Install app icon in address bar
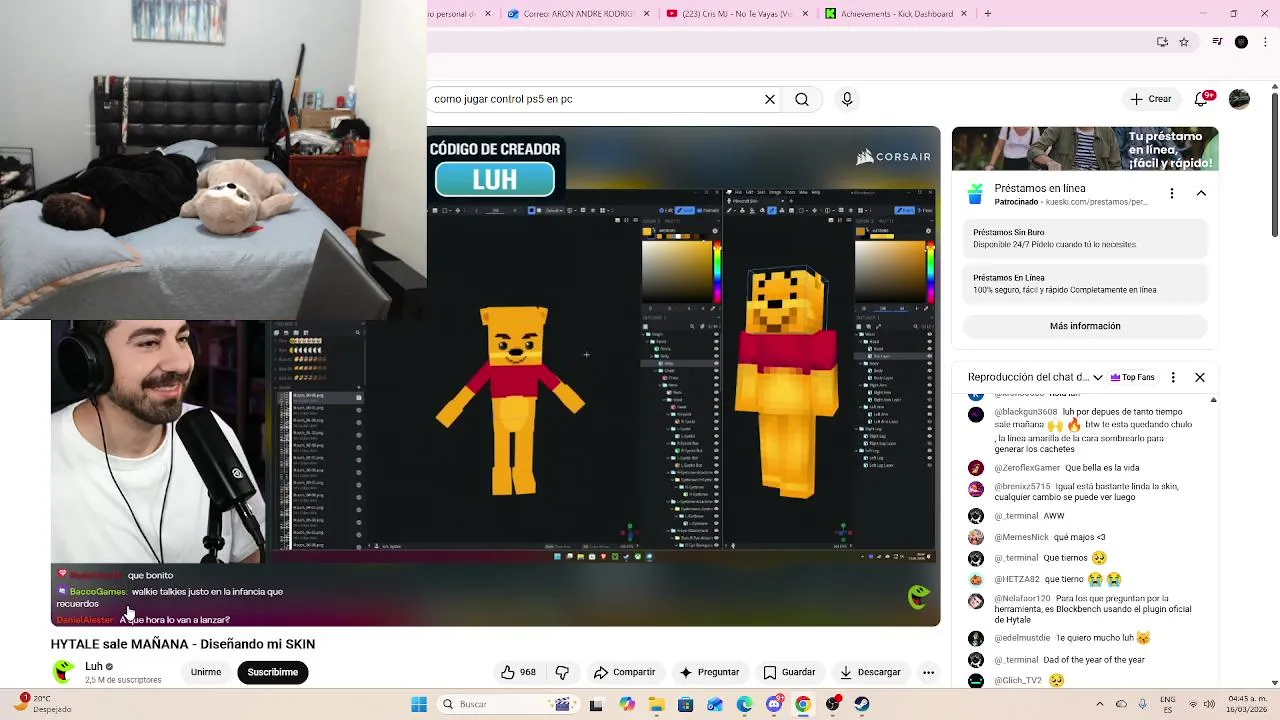 tap(1162, 42)
